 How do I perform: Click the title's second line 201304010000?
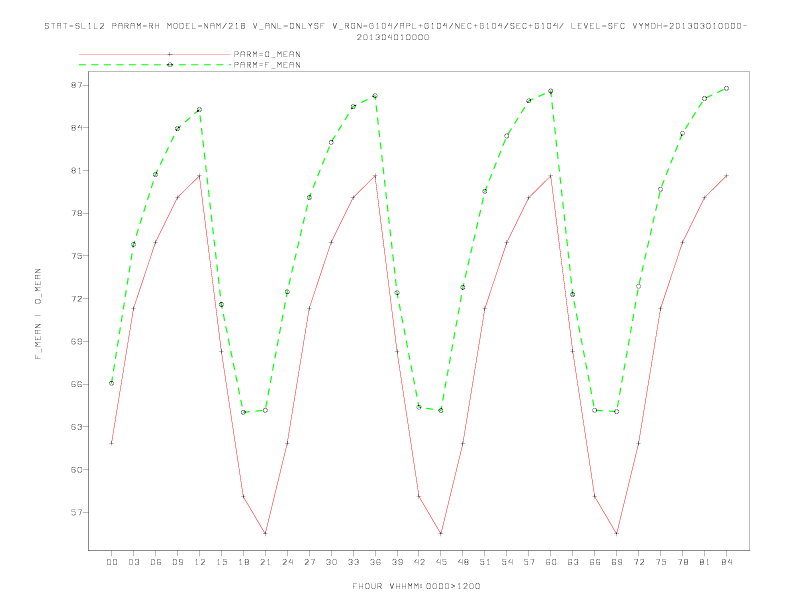pos(393,37)
